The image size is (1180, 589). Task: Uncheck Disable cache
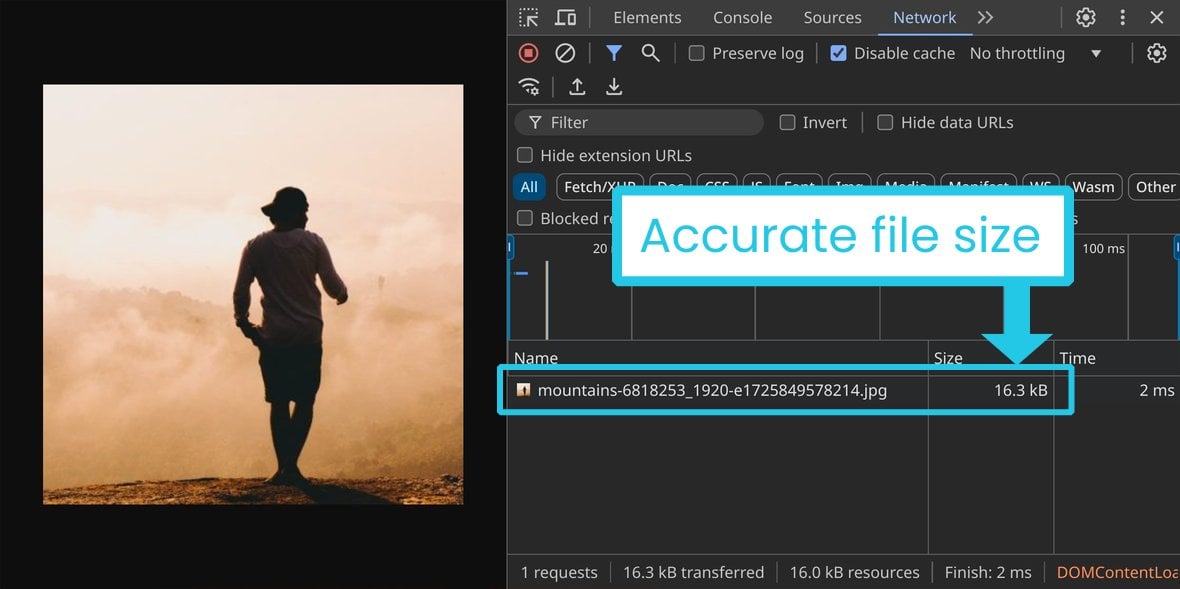click(x=838, y=53)
